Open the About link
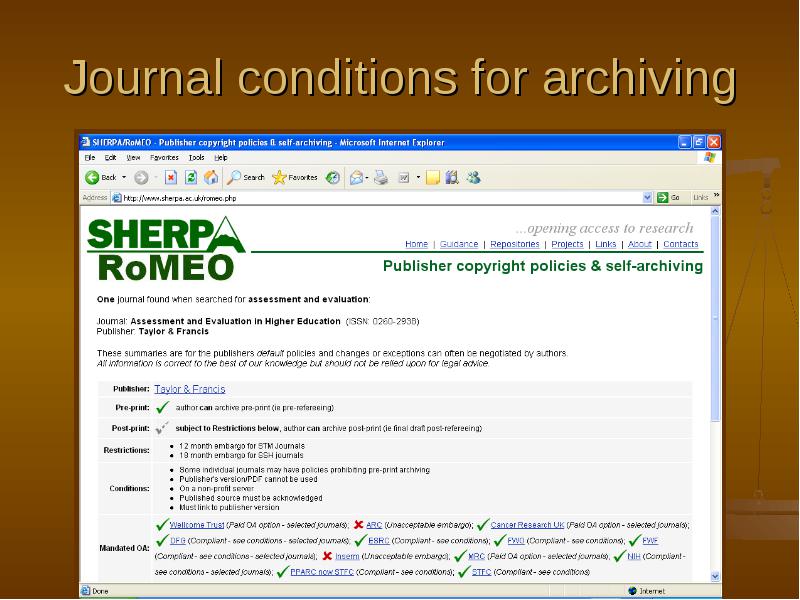This screenshot has width=800, height=600. coord(640,244)
